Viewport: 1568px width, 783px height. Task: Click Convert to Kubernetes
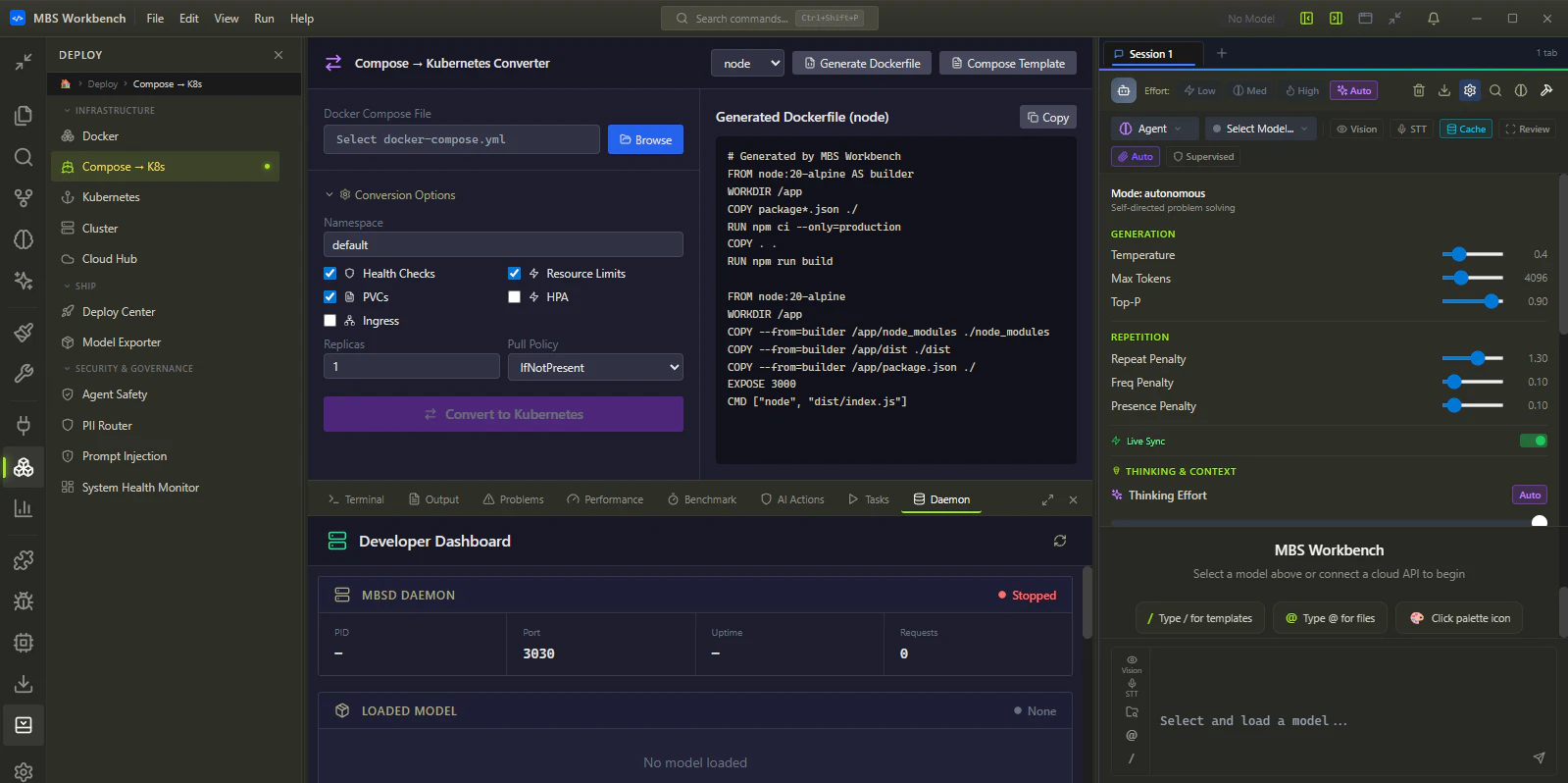tap(503, 414)
